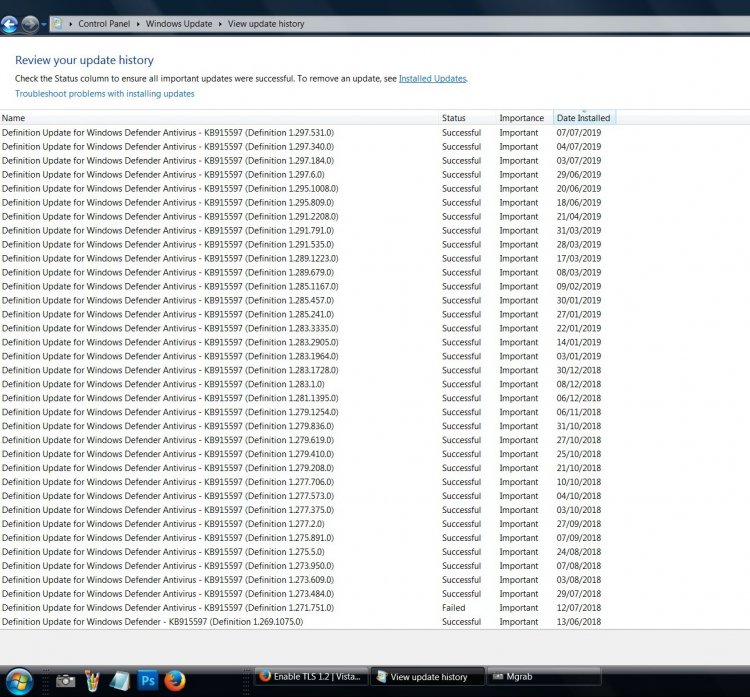The width and height of the screenshot is (750, 697).
Task: Select the Definition 1.271.751.0 update row
Action: coord(308,608)
